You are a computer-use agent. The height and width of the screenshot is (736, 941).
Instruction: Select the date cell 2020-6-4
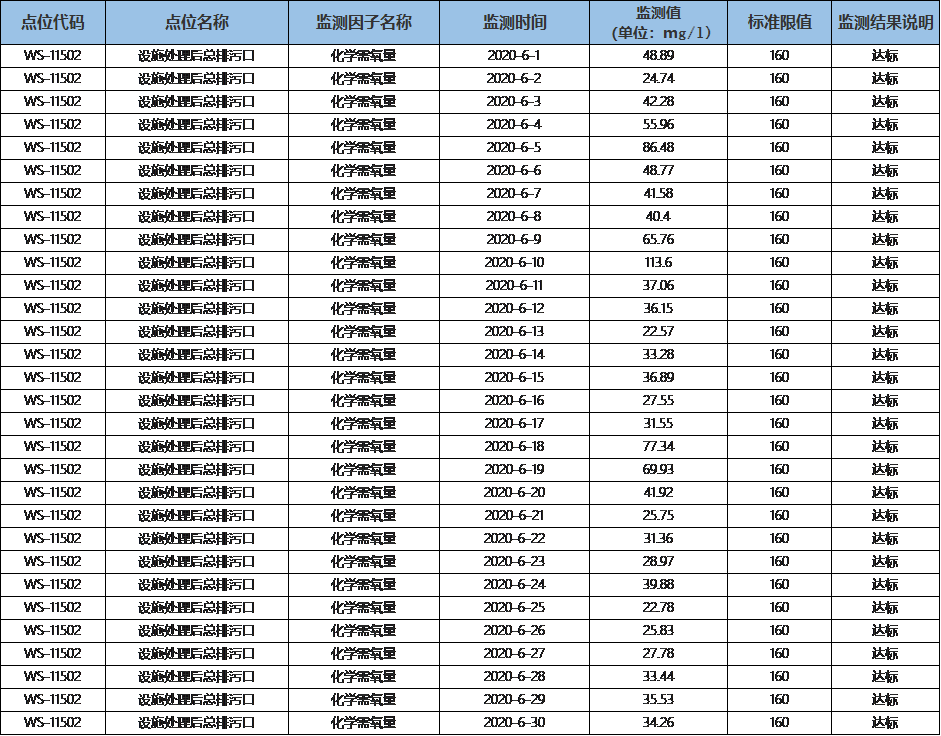[514, 125]
